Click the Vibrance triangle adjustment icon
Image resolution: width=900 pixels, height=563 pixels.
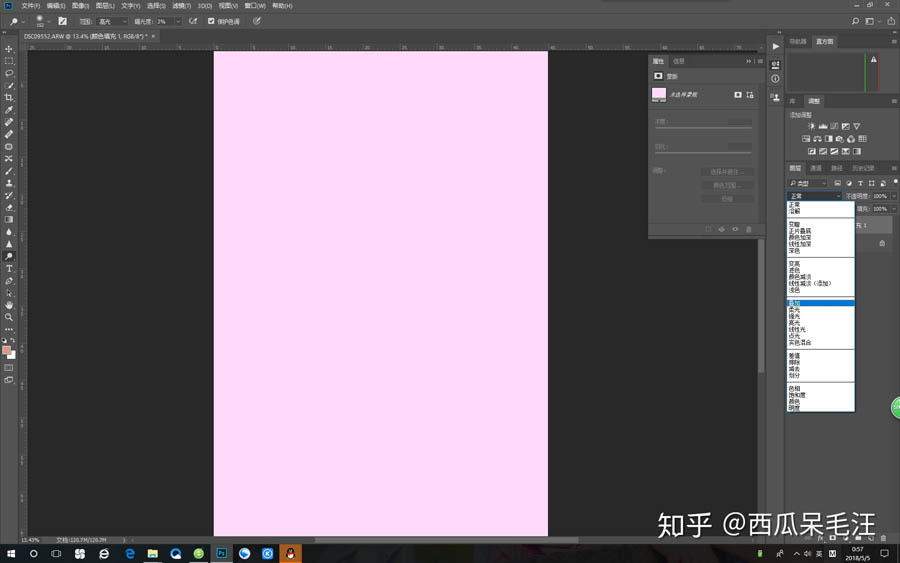click(x=856, y=126)
